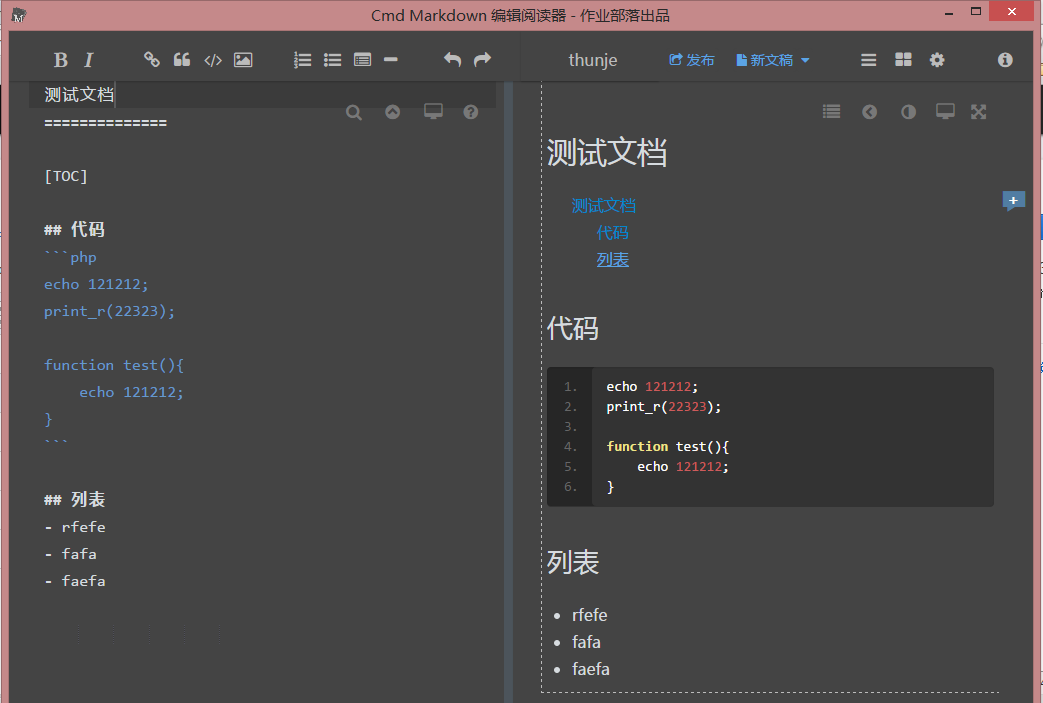Open search in the editor pane
The width and height of the screenshot is (1043, 703).
(354, 112)
